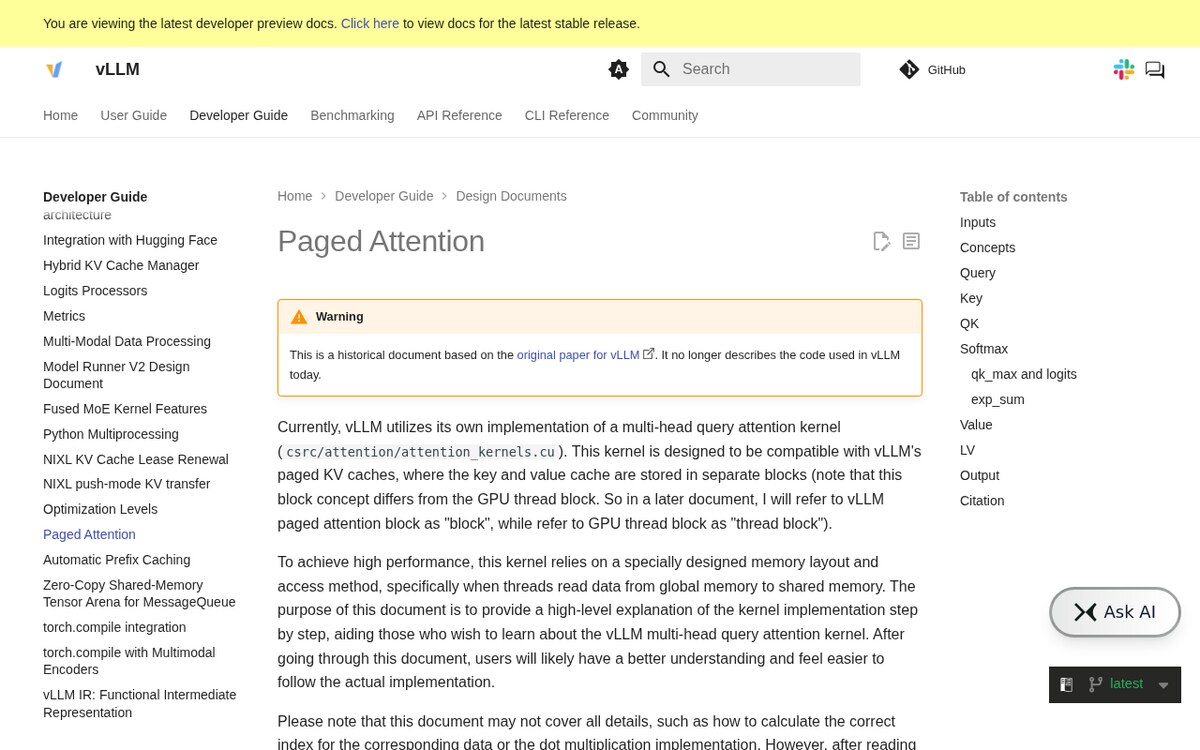Open the Slack community icon
The height and width of the screenshot is (750, 1200).
click(x=1124, y=69)
